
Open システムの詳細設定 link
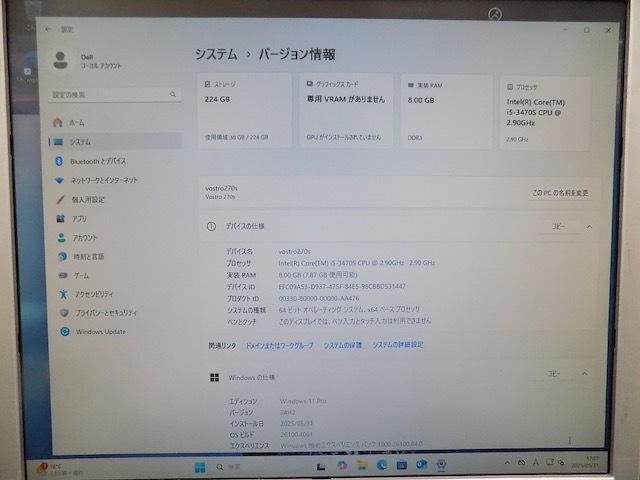(x=398, y=345)
